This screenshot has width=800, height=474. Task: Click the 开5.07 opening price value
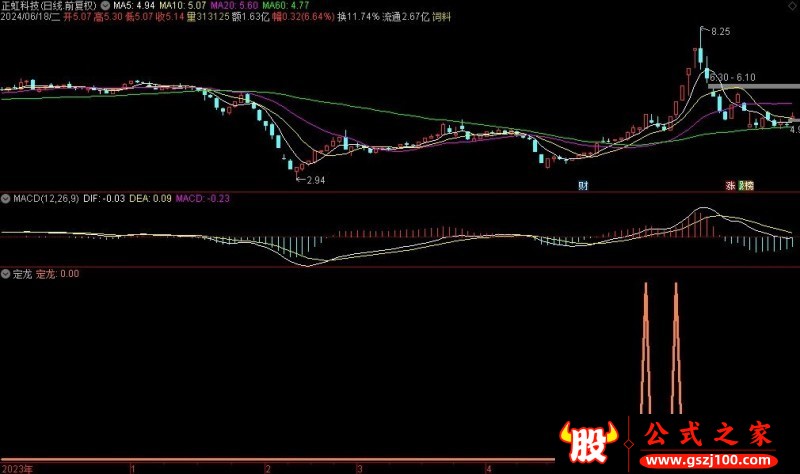click(x=77, y=17)
